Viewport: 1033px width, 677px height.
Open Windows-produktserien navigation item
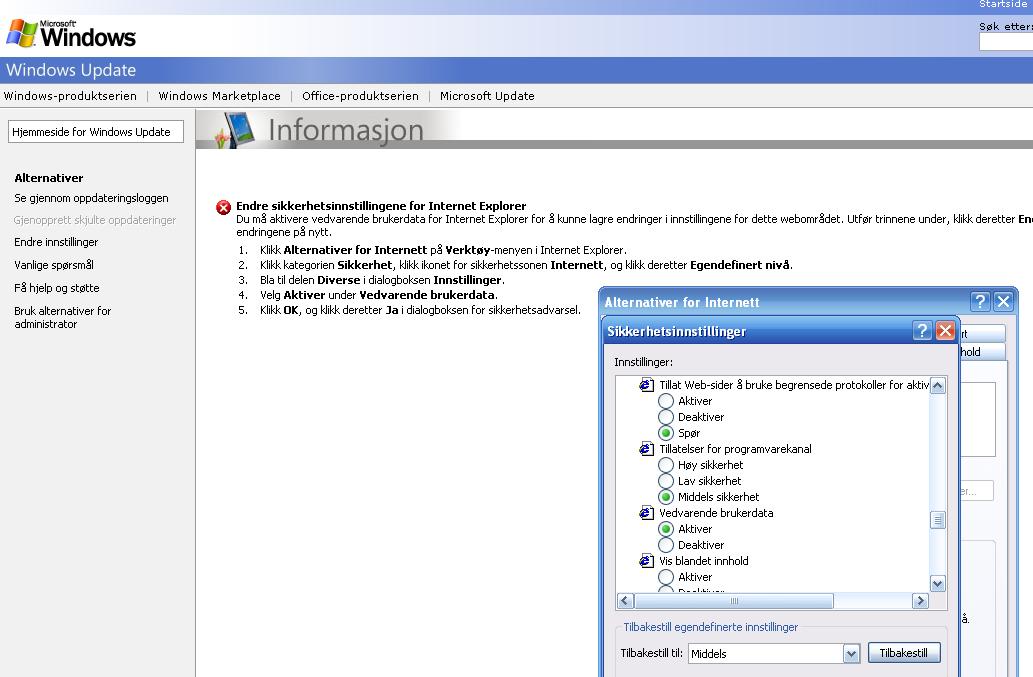[x=70, y=96]
